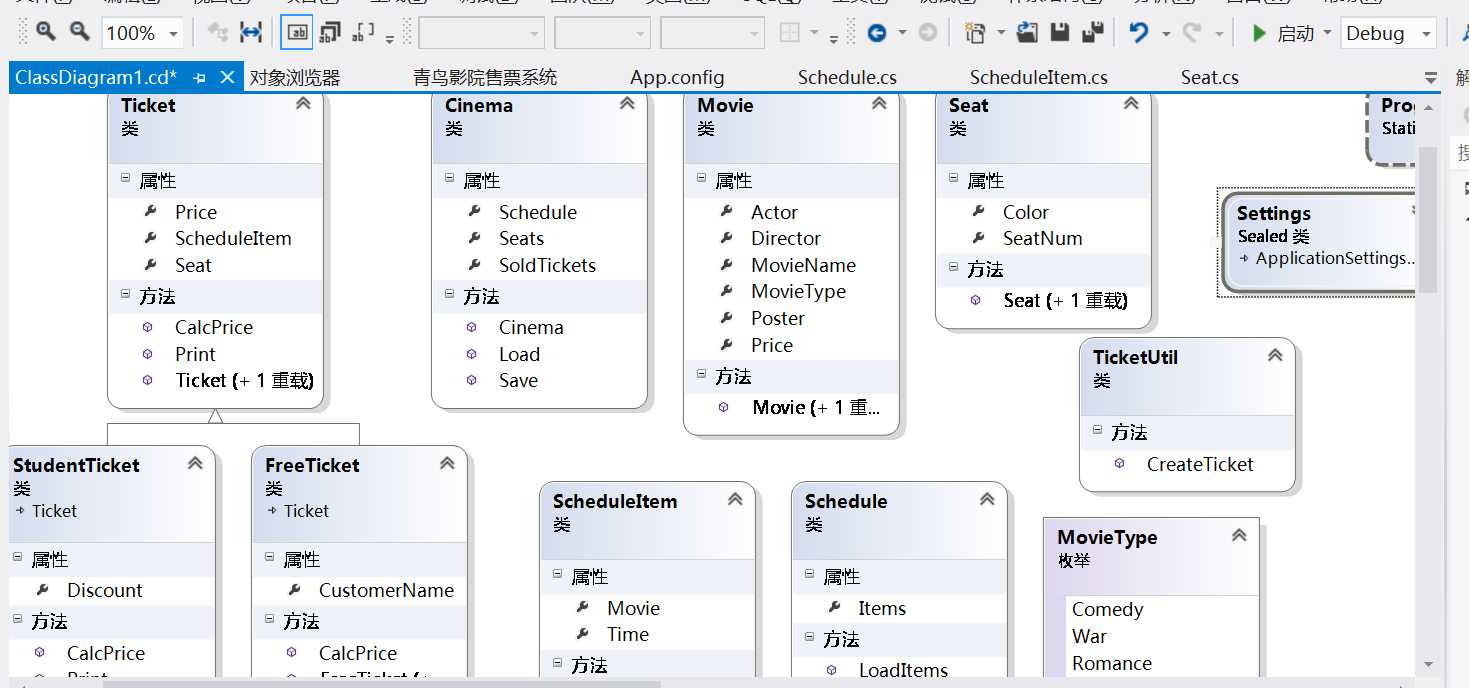
Task: Switch to the Schedule.cs tab
Action: [847, 78]
